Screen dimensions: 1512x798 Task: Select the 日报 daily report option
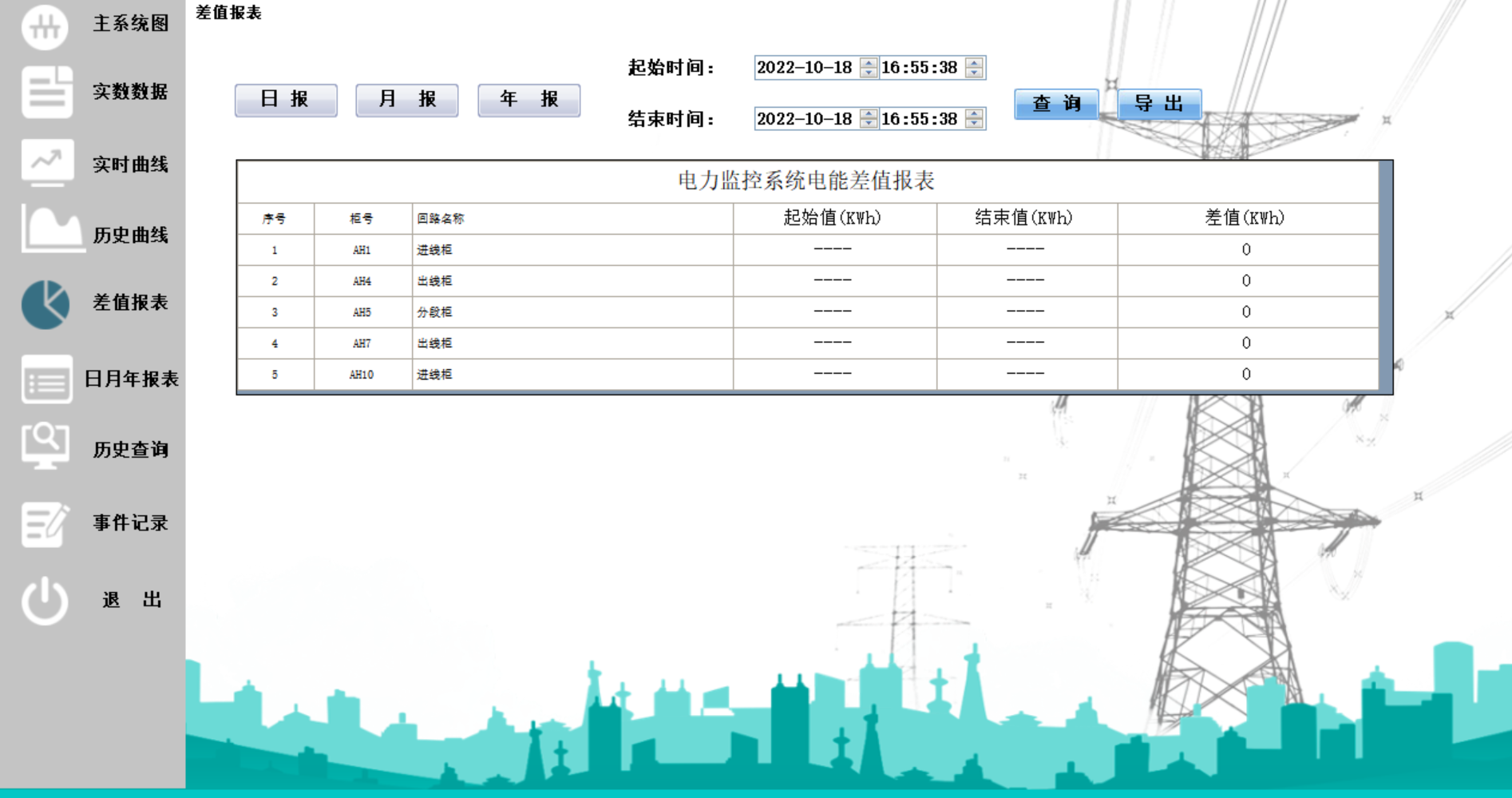click(285, 99)
